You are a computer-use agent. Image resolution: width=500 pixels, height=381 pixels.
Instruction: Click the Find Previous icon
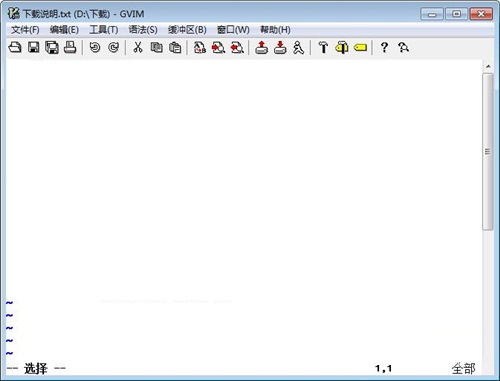click(237, 48)
